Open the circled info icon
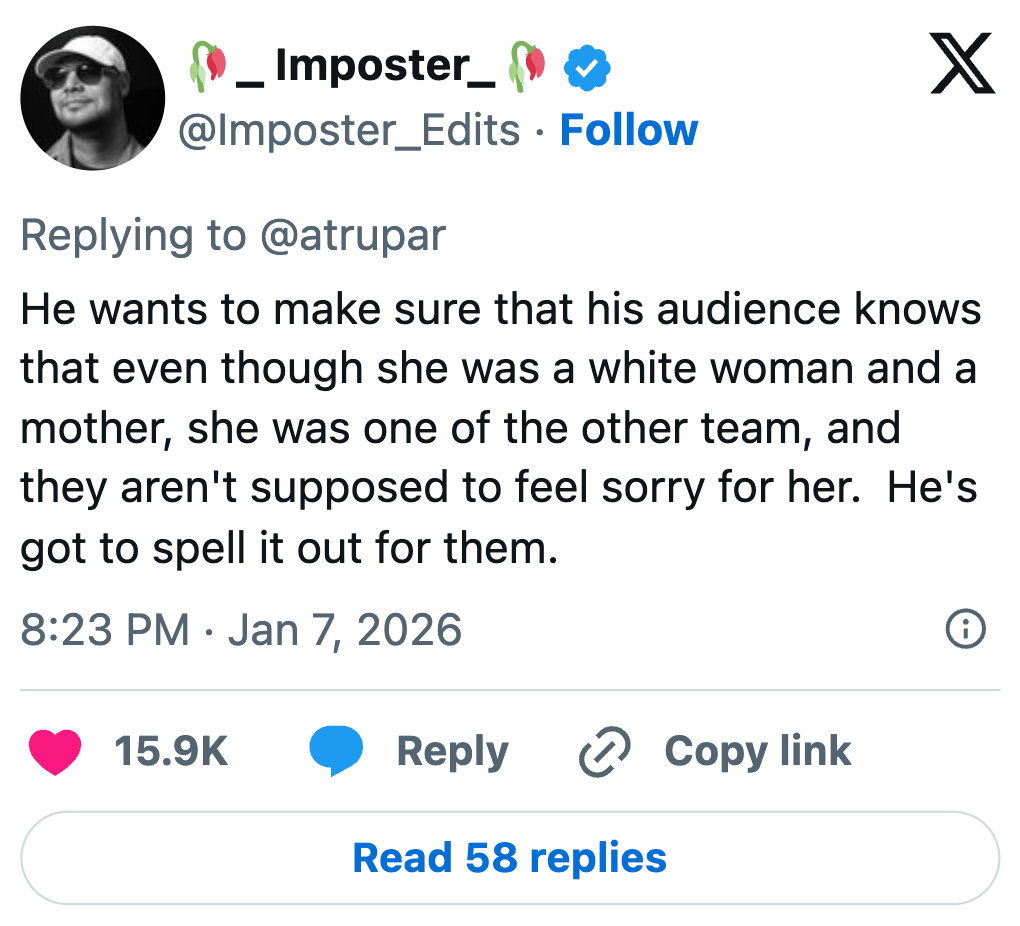The image size is (1020, 926). click(965, 629)
